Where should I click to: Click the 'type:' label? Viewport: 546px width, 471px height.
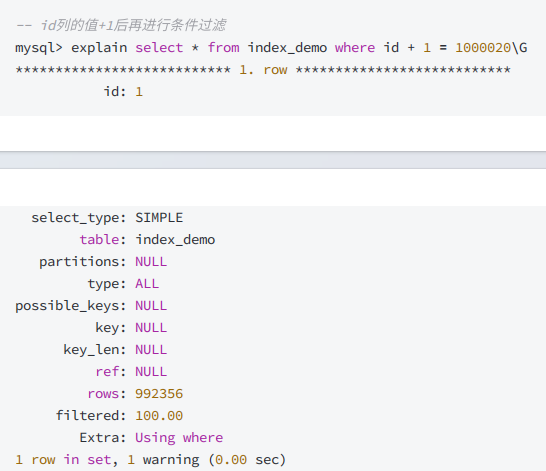(x=107, y=284)
